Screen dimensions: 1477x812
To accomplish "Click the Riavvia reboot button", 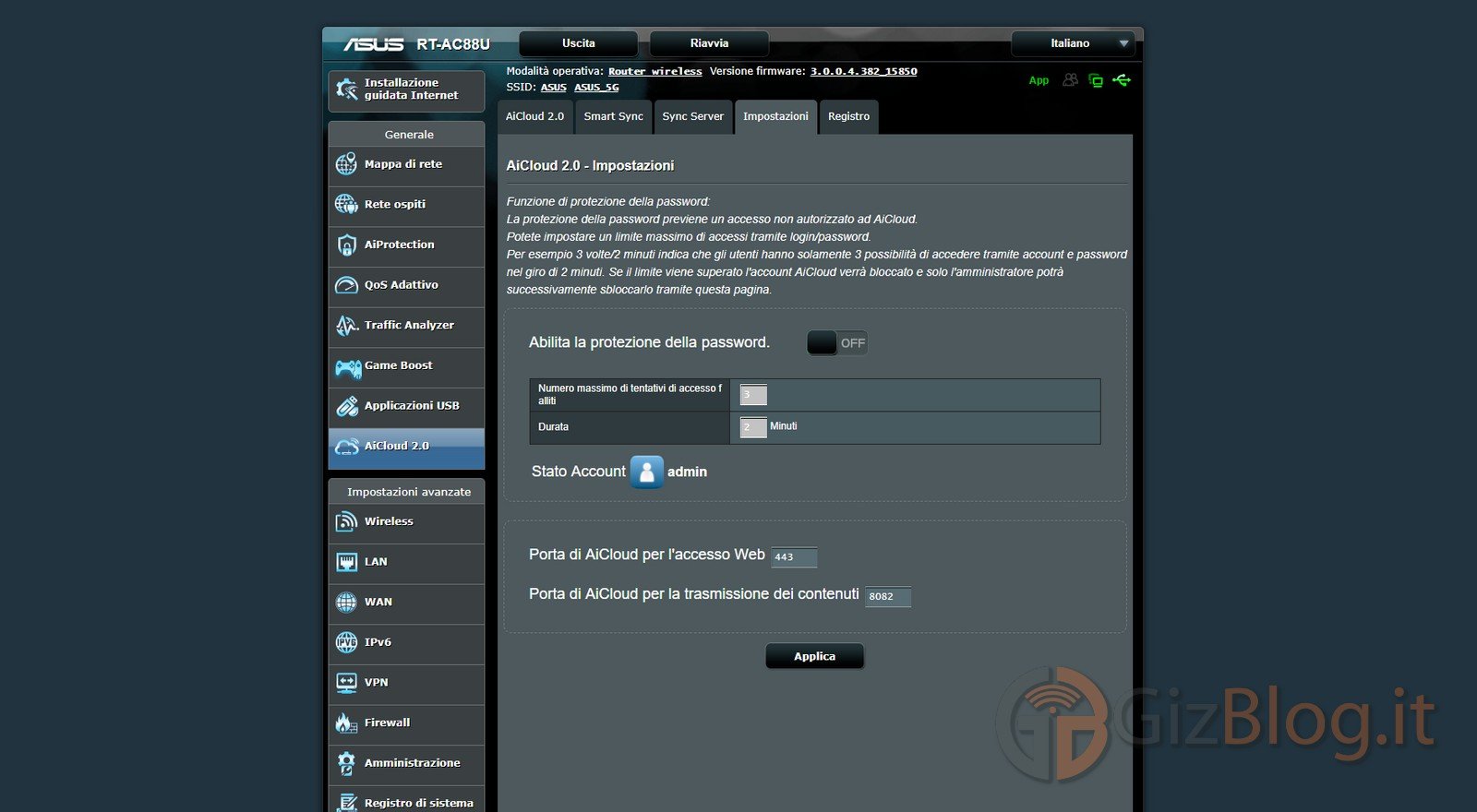I will [x=709, y=43].
